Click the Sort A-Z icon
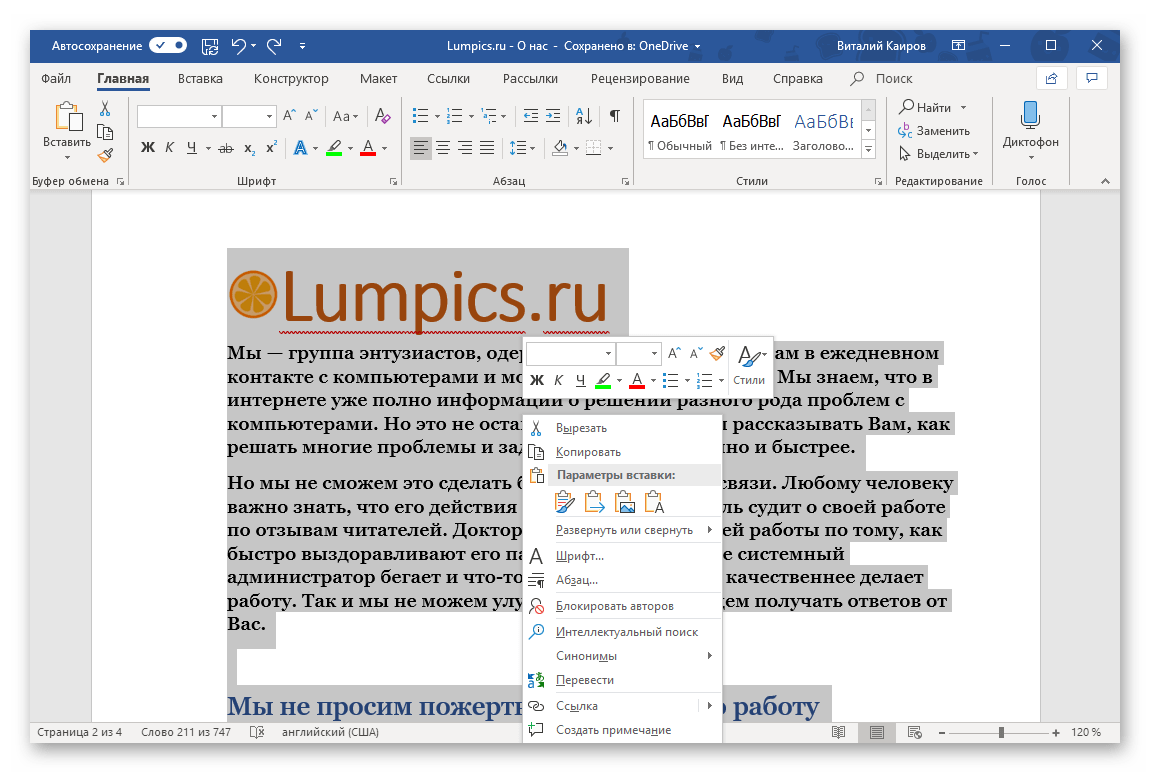The height and width of the screenshot is (773, 1150). (x=586, y=116)
